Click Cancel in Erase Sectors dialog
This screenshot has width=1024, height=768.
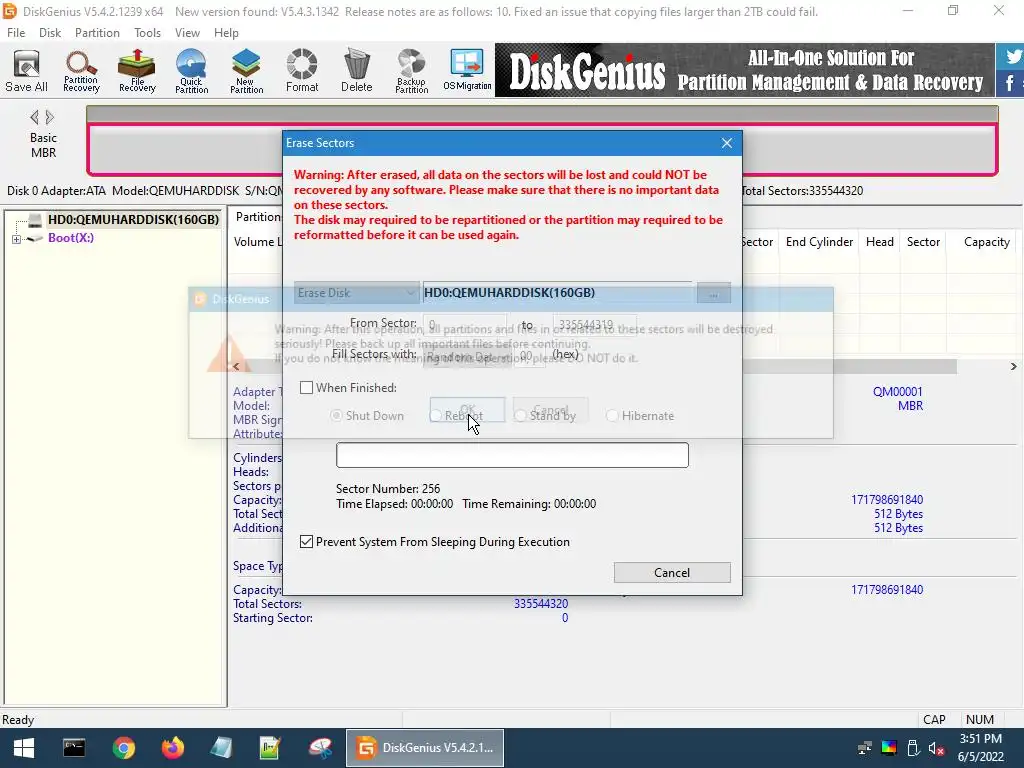coord(672,573)
